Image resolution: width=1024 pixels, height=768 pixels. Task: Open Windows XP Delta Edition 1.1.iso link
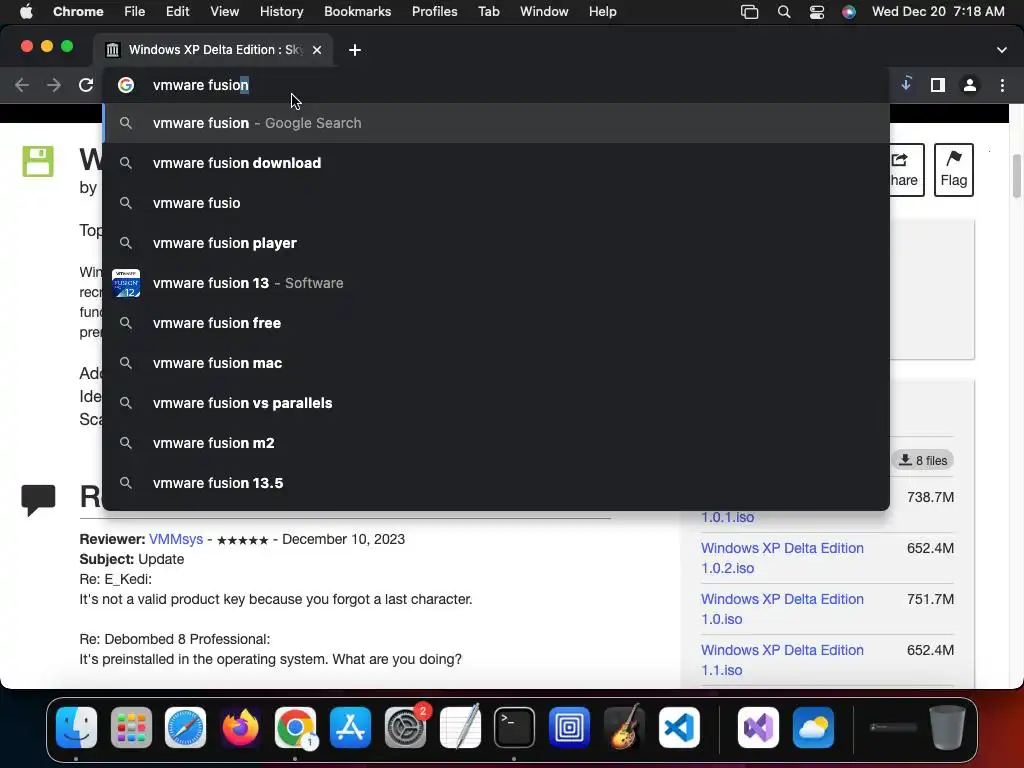(x=782, y=660)
